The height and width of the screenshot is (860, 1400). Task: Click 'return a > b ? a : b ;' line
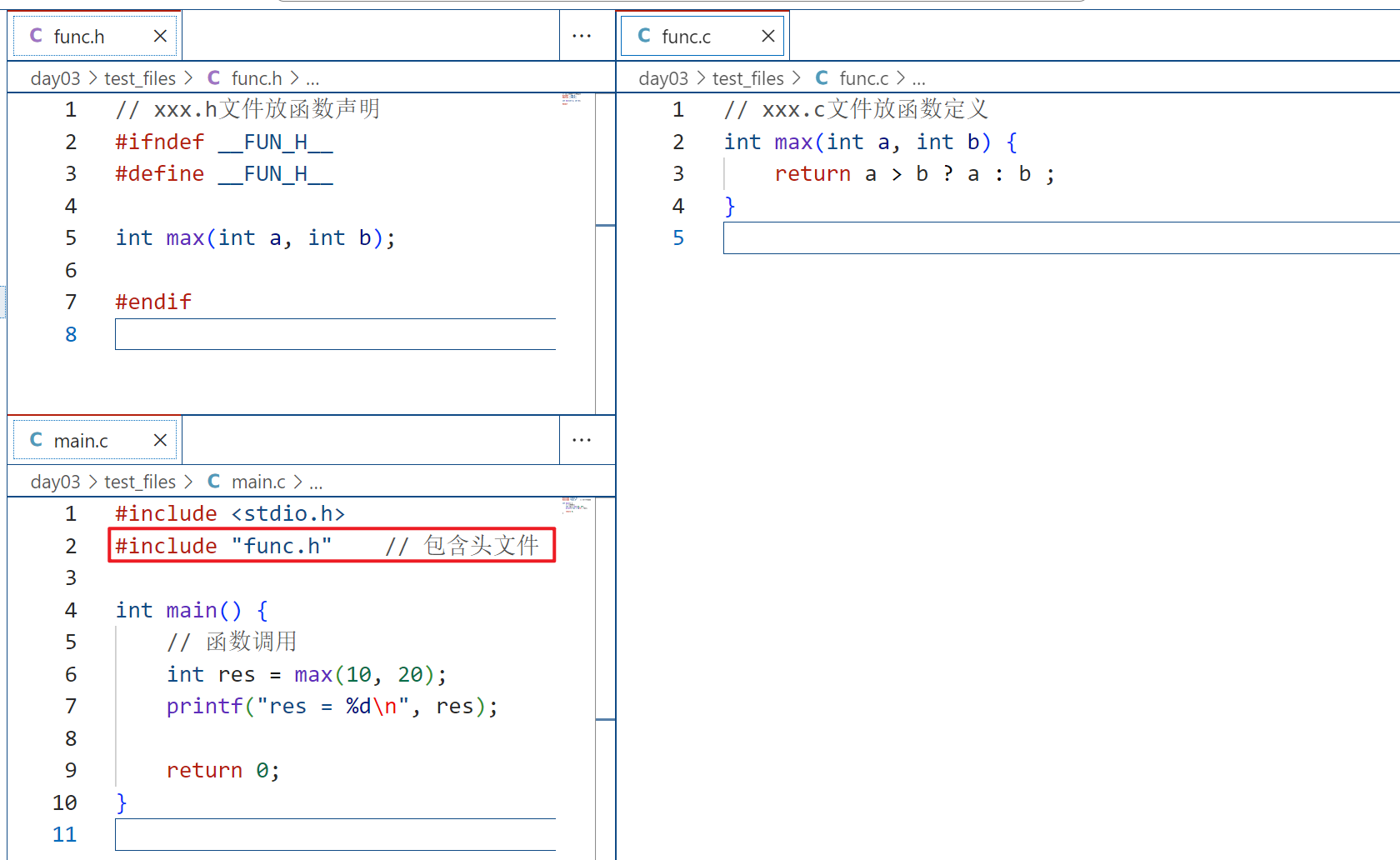coord(915,173)
